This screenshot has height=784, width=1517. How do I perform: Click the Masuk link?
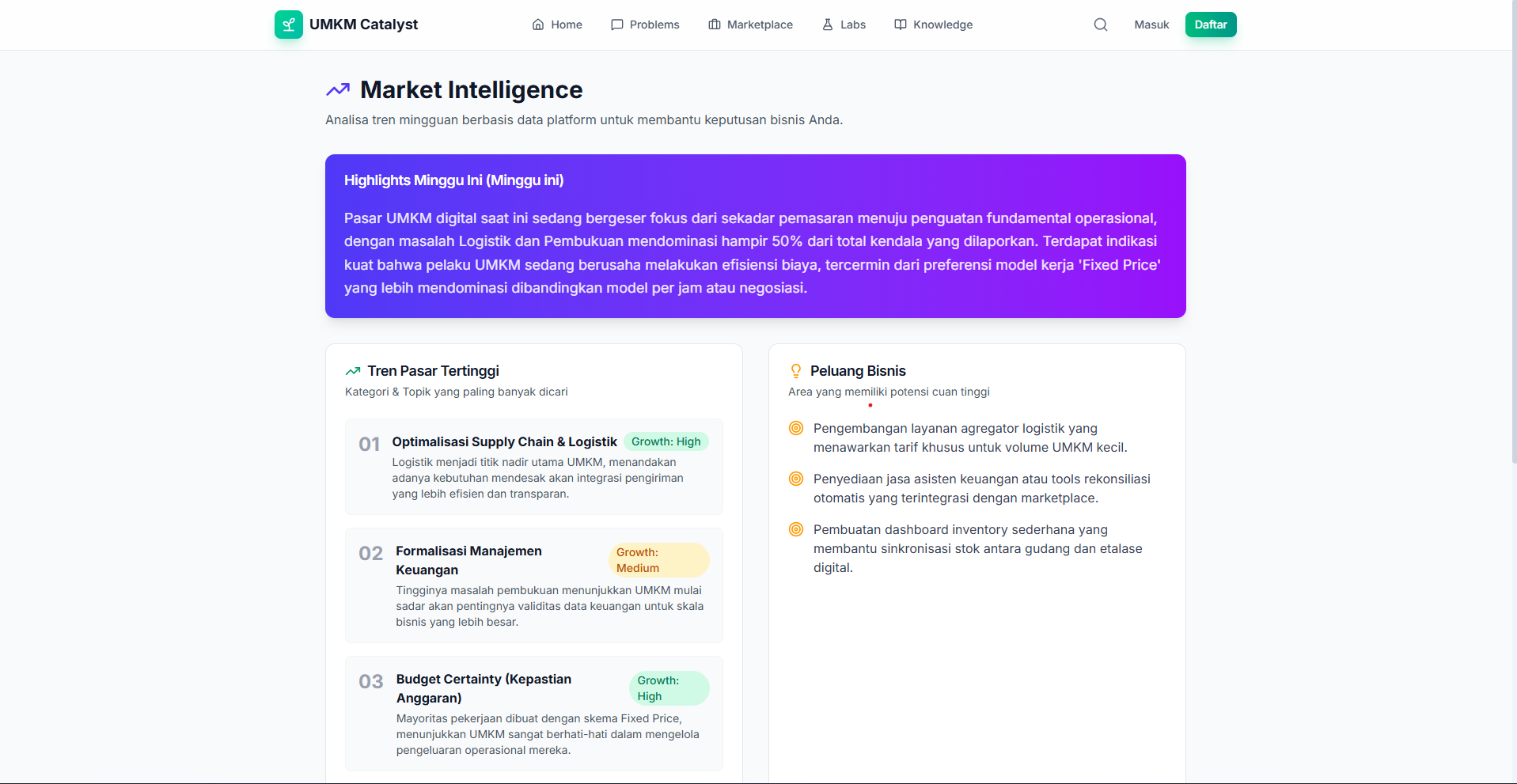click(1151, 25)
